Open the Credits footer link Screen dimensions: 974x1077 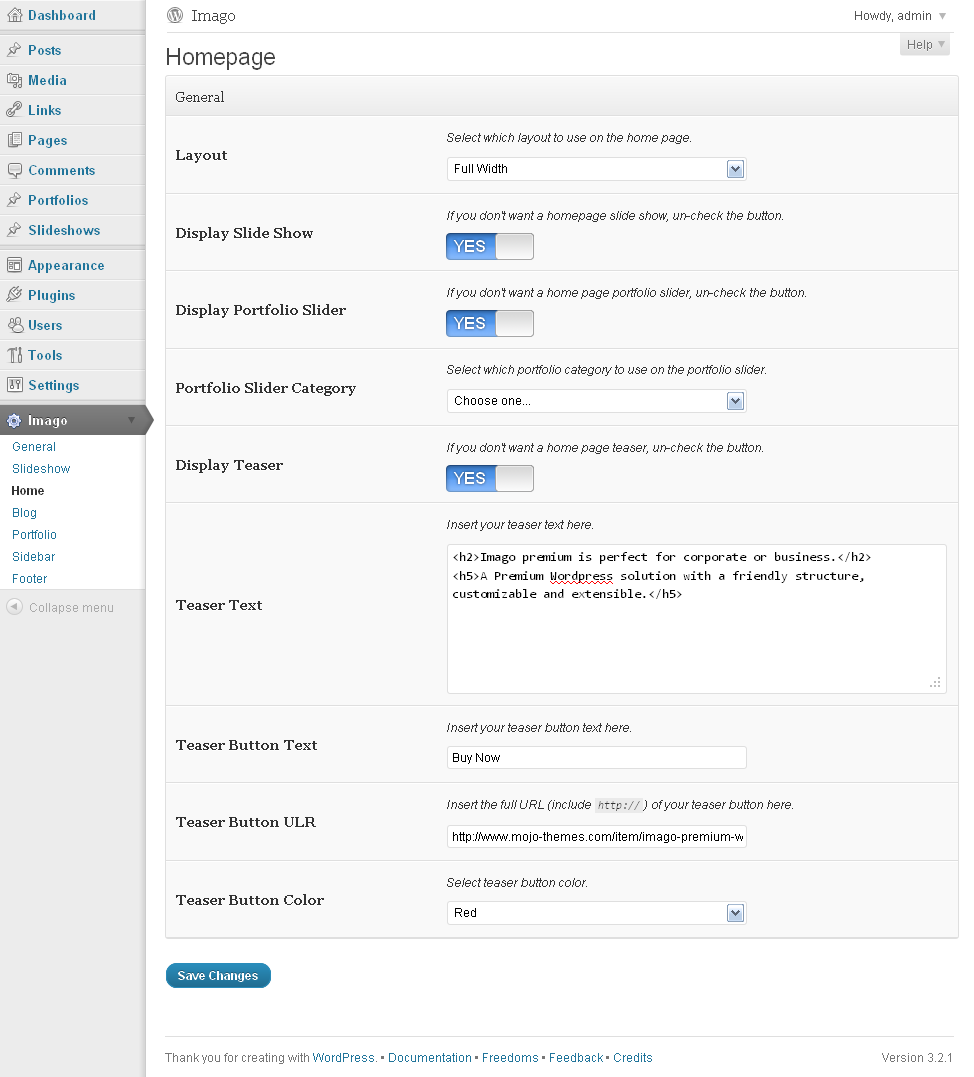coord(633,1058)
